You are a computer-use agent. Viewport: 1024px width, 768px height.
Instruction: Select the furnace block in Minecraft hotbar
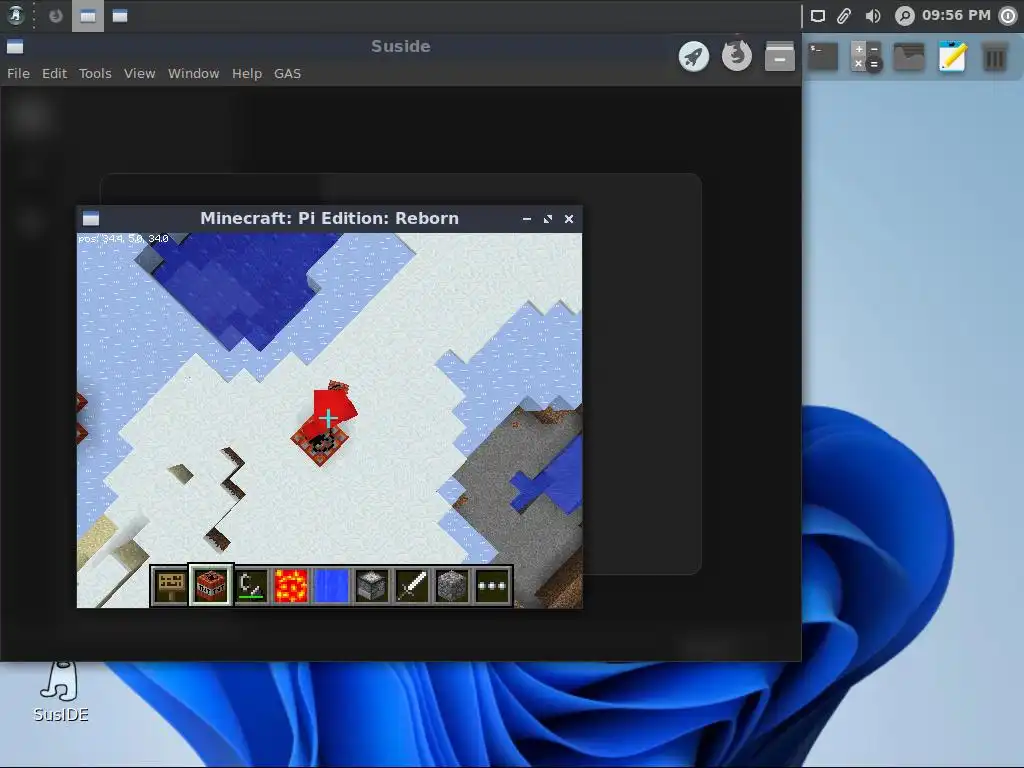[x=372, y=586]
